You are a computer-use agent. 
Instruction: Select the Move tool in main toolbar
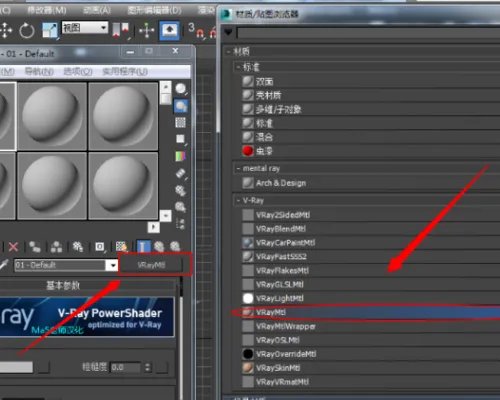click(6, 30)
